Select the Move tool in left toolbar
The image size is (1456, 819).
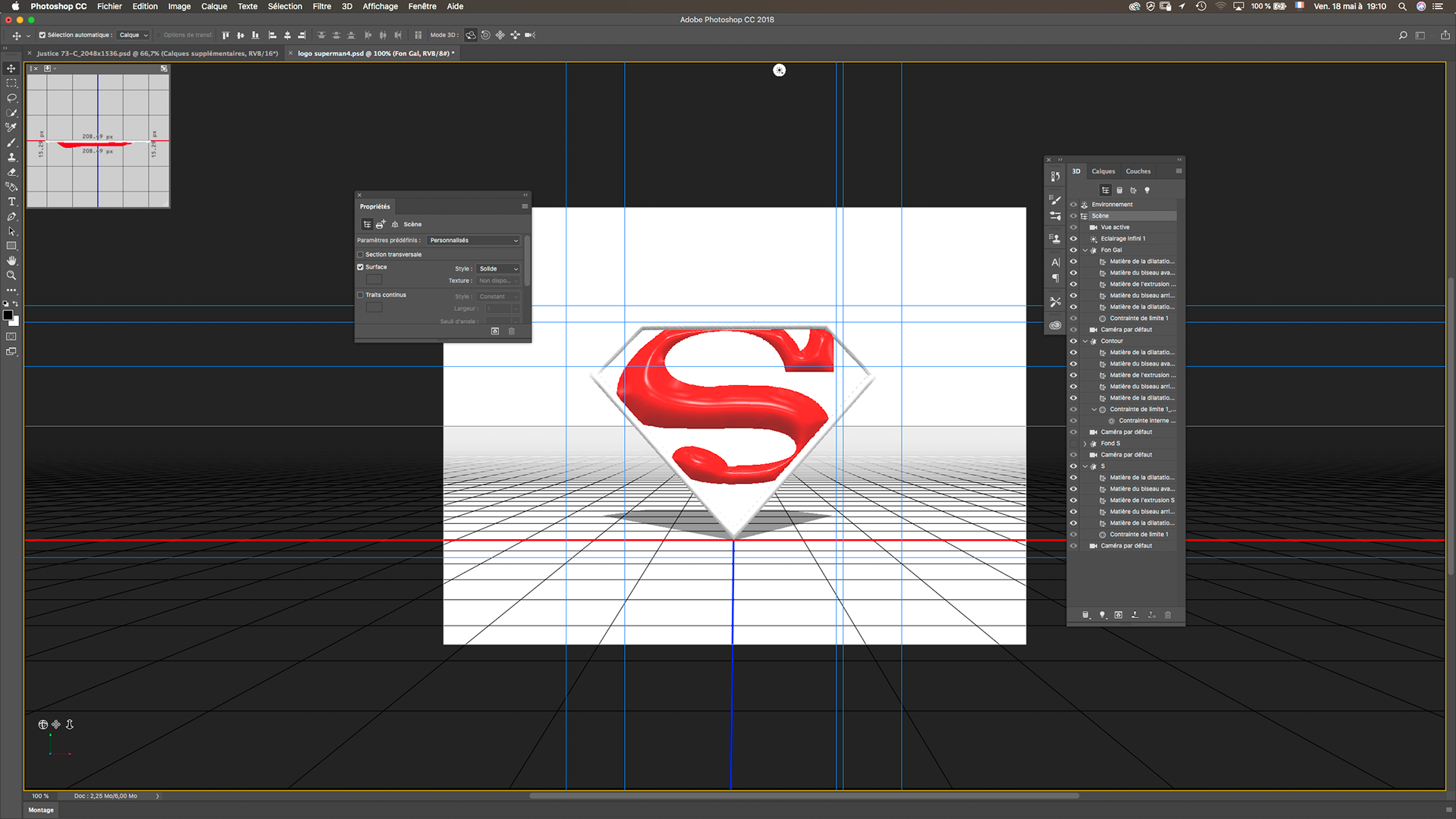[x=11, y=68]
